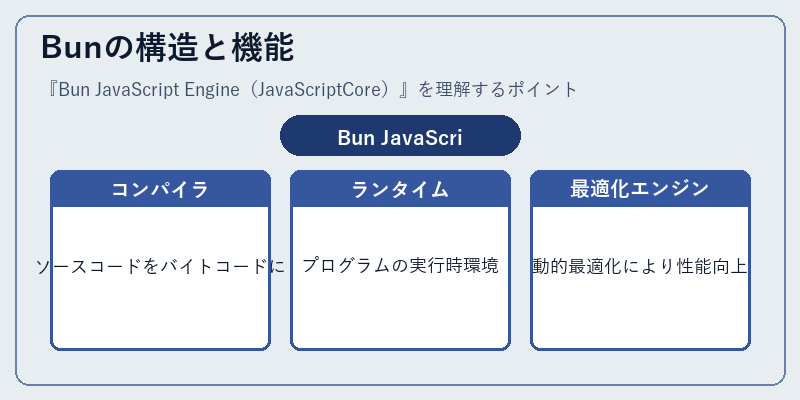The height and width of the screenshot is (400, 800).
Task: Select the ランタイム card header
Action: 400,189
